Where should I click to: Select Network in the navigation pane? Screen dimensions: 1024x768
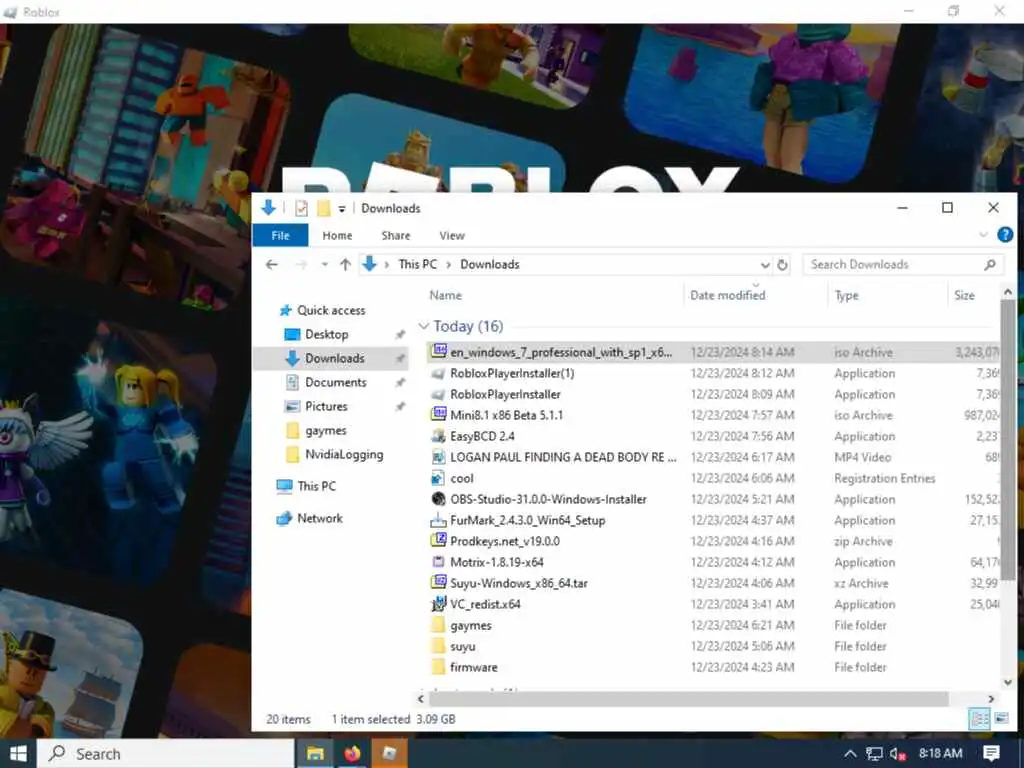(x=319, y=519)
